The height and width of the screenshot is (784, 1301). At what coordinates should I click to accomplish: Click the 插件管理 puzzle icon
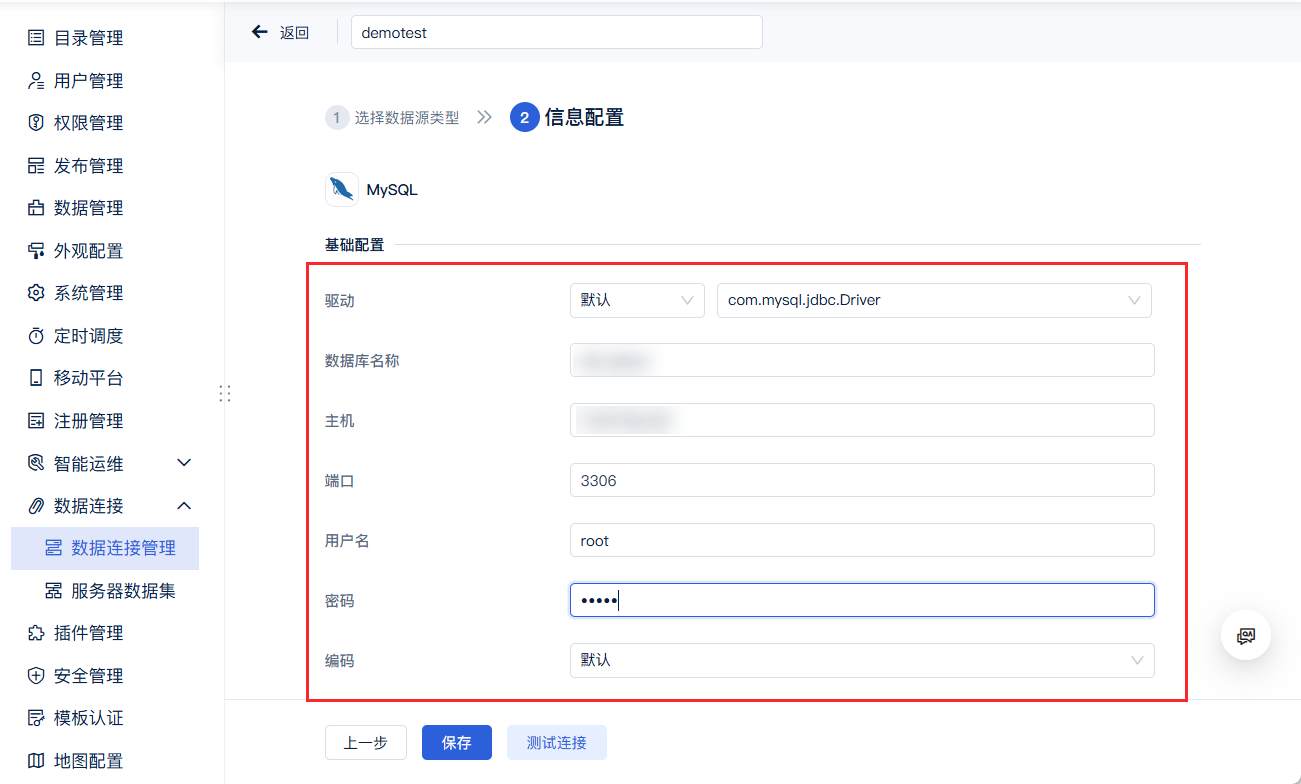tap(36, 633)
